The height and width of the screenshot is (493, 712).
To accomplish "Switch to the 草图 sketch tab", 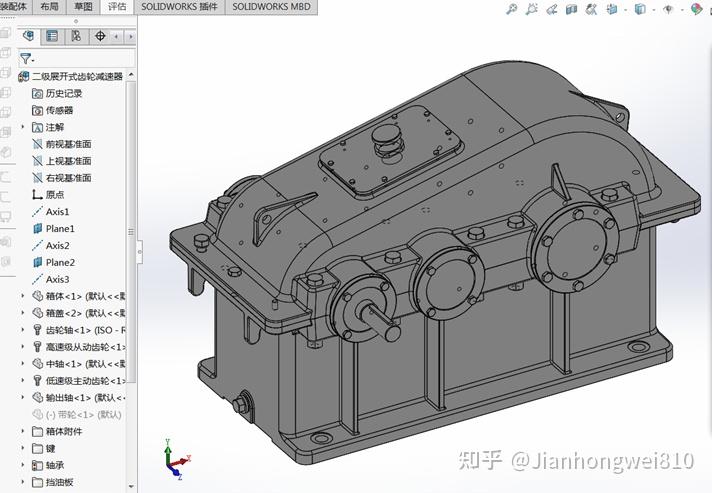I will (83, 6).
